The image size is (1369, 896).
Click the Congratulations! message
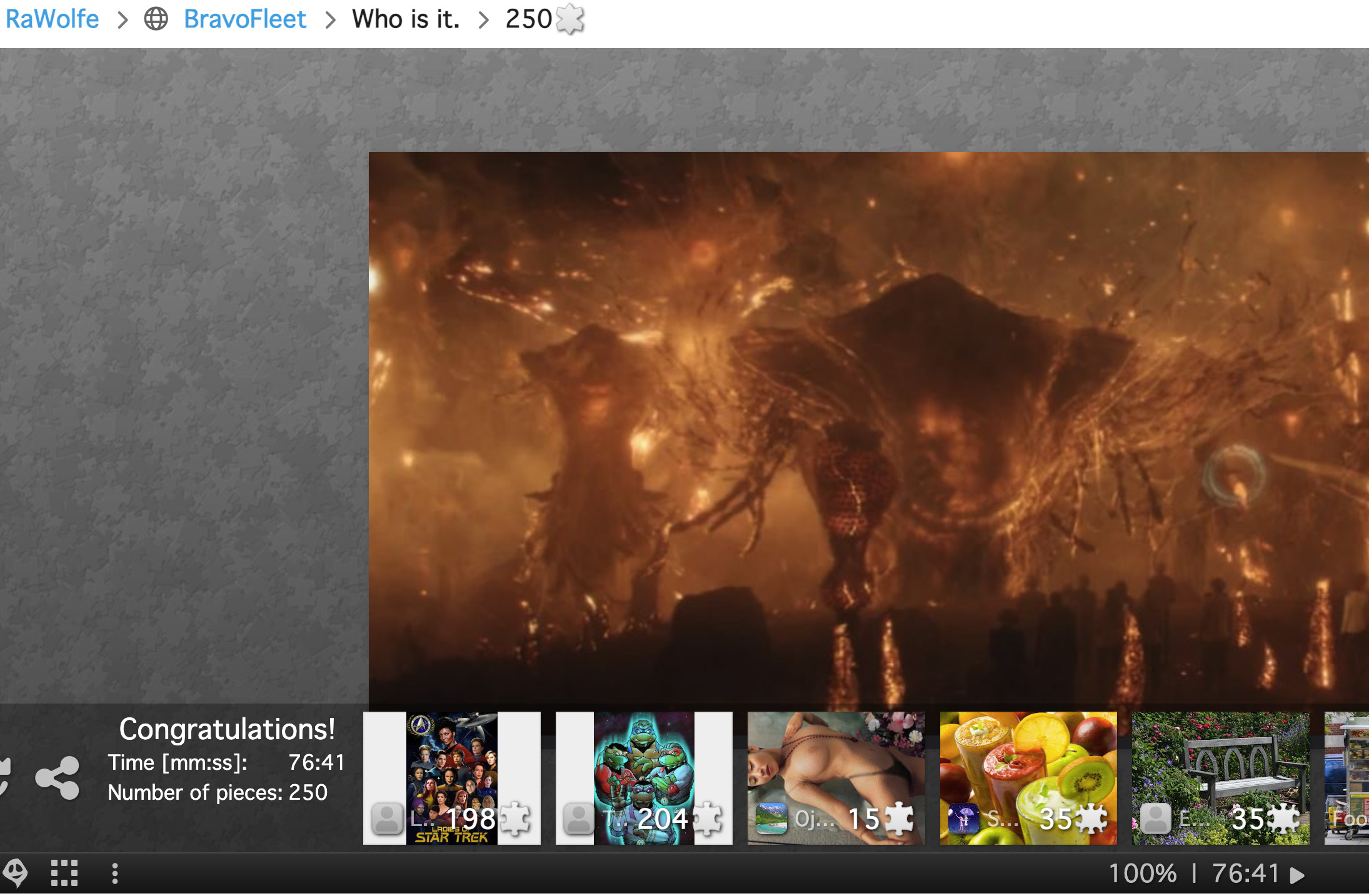227,729
